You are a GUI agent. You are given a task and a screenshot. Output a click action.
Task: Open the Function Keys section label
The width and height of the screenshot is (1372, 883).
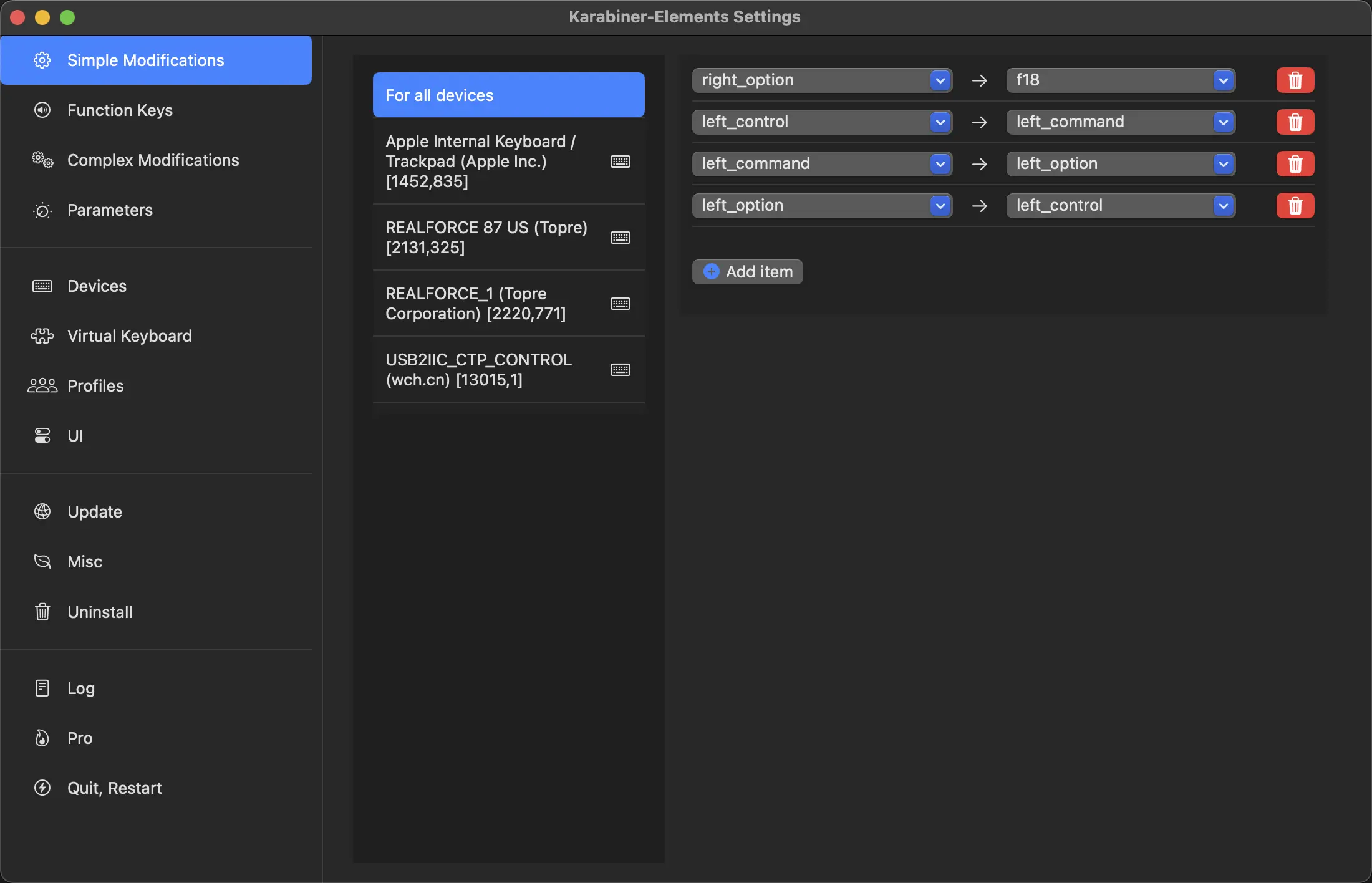[120, 110]
